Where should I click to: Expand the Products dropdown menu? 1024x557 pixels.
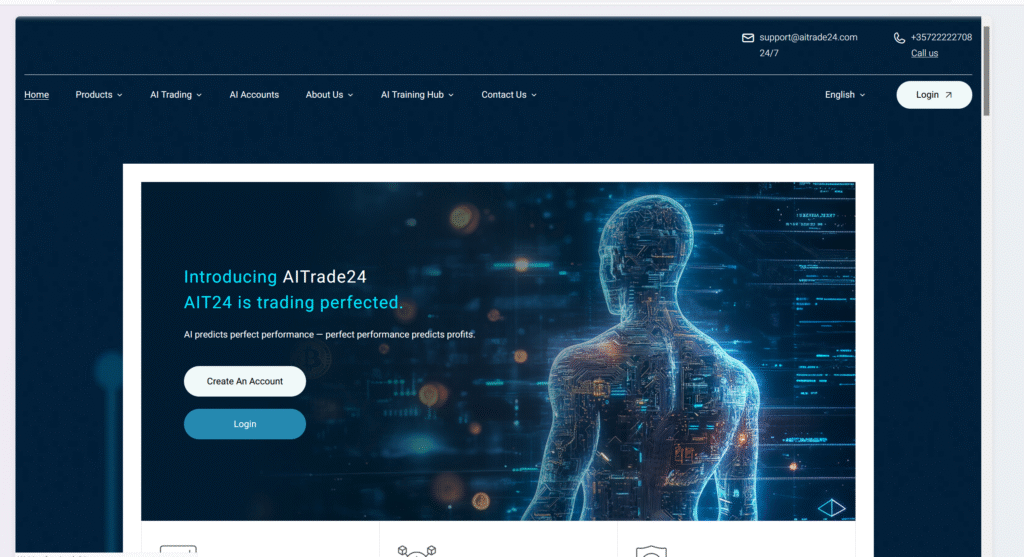pos(99,95)
